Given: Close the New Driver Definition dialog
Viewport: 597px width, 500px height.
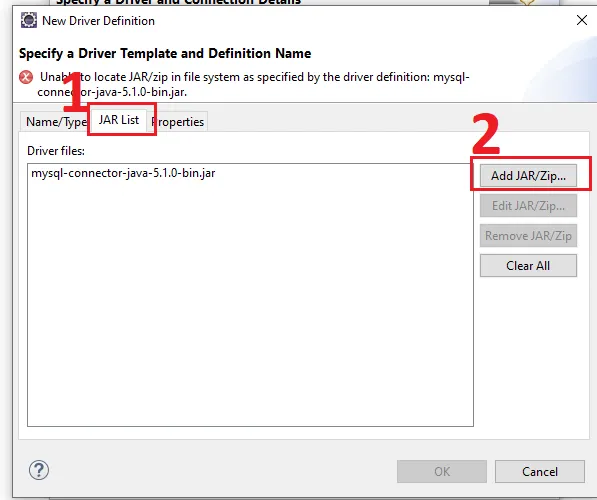Looking at the screenshot, I should (581, 20).
